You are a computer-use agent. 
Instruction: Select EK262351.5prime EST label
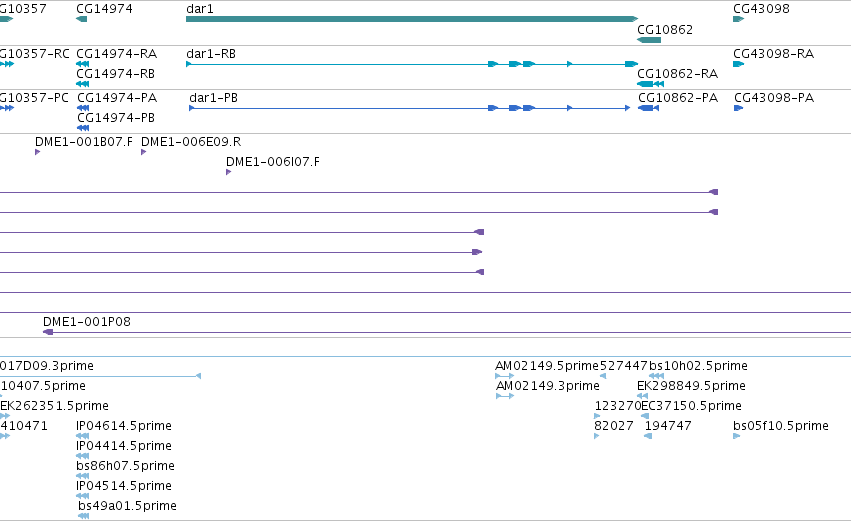click(54, 406)
